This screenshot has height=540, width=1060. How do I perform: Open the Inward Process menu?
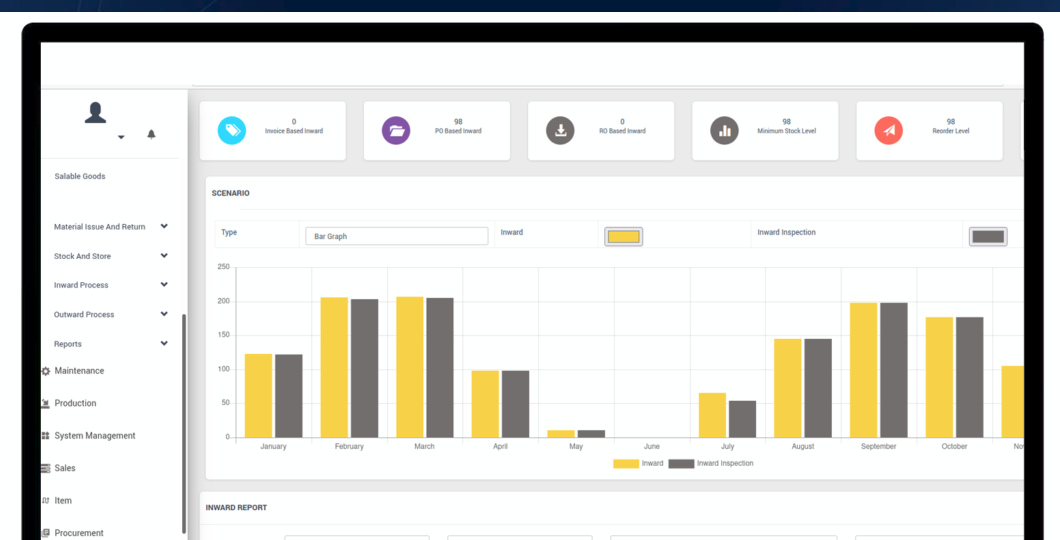(81, 285)
